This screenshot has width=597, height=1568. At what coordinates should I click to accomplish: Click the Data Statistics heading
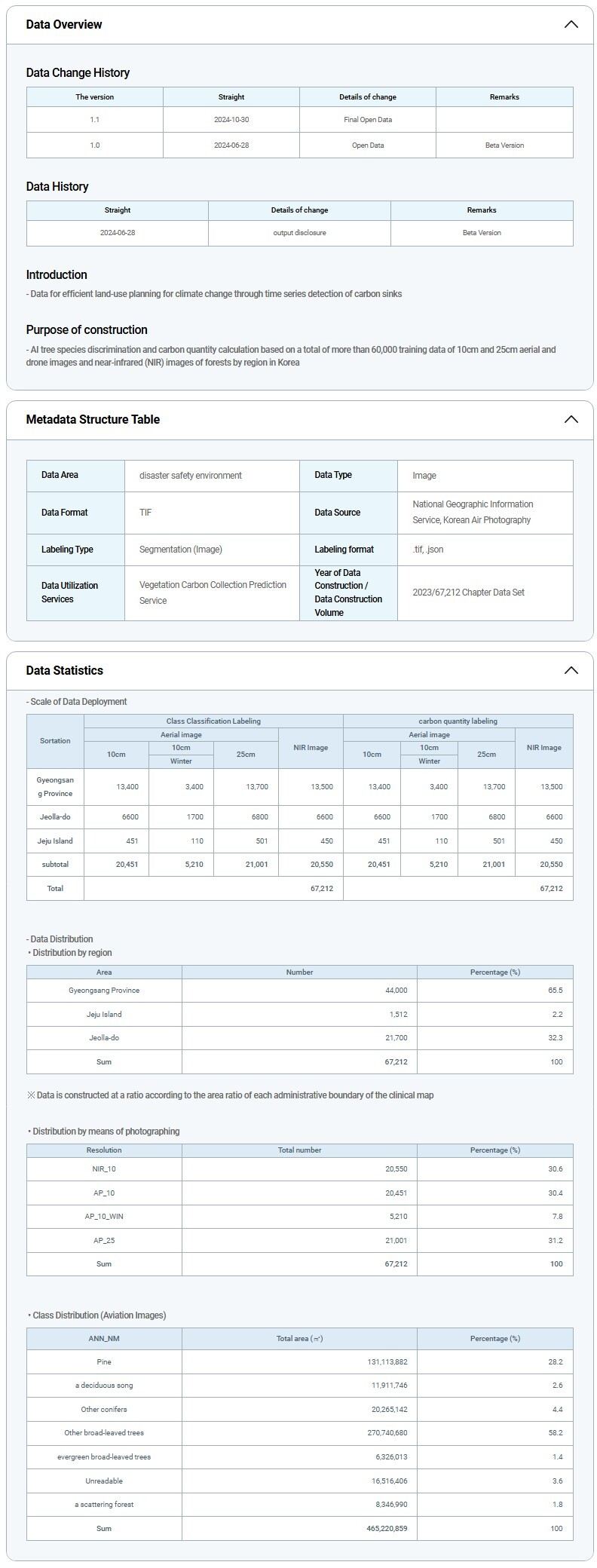(x=65, y=670)
